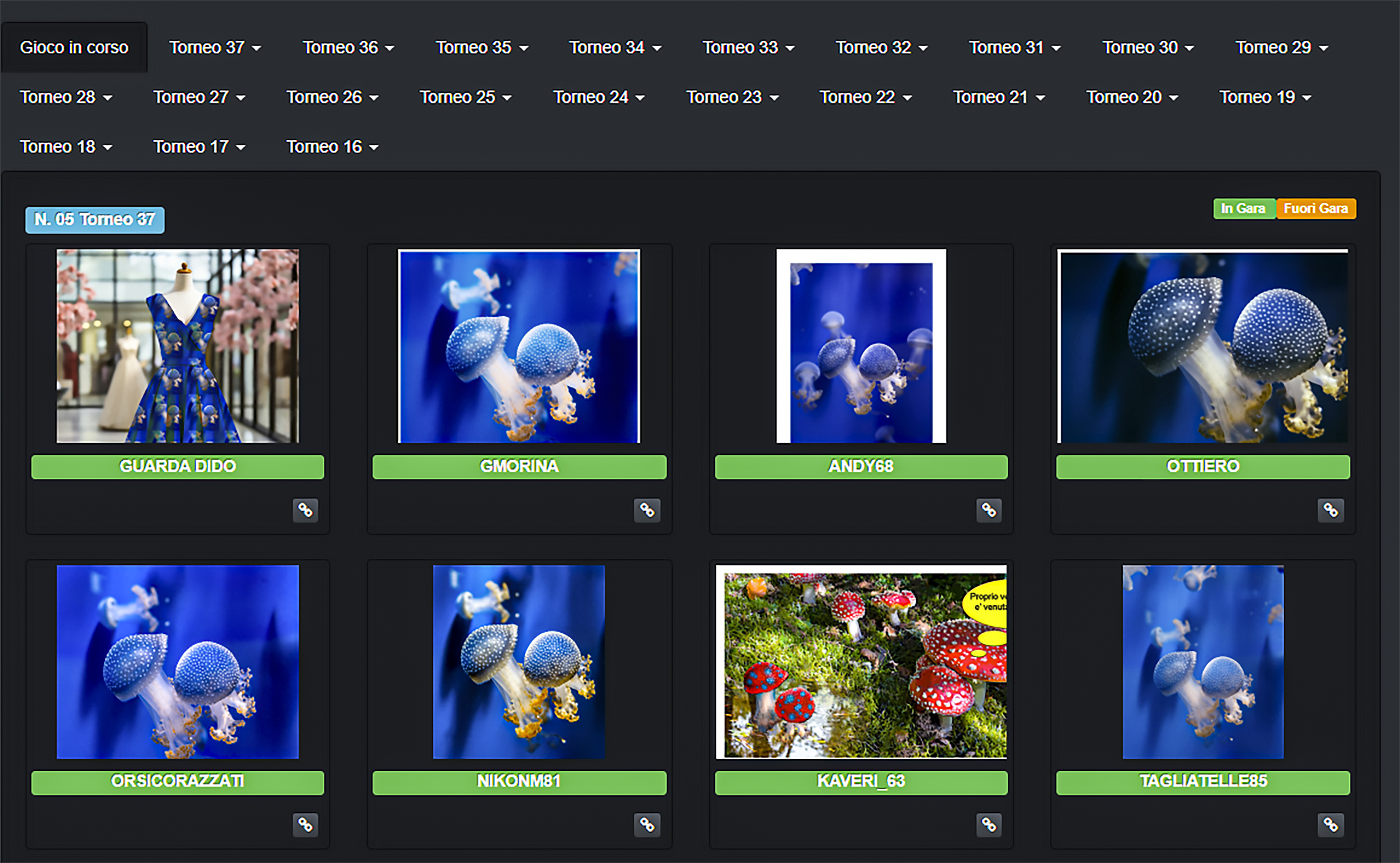Switch to Gioco in corso tab
1400x863 pixels.
[74, 47]
